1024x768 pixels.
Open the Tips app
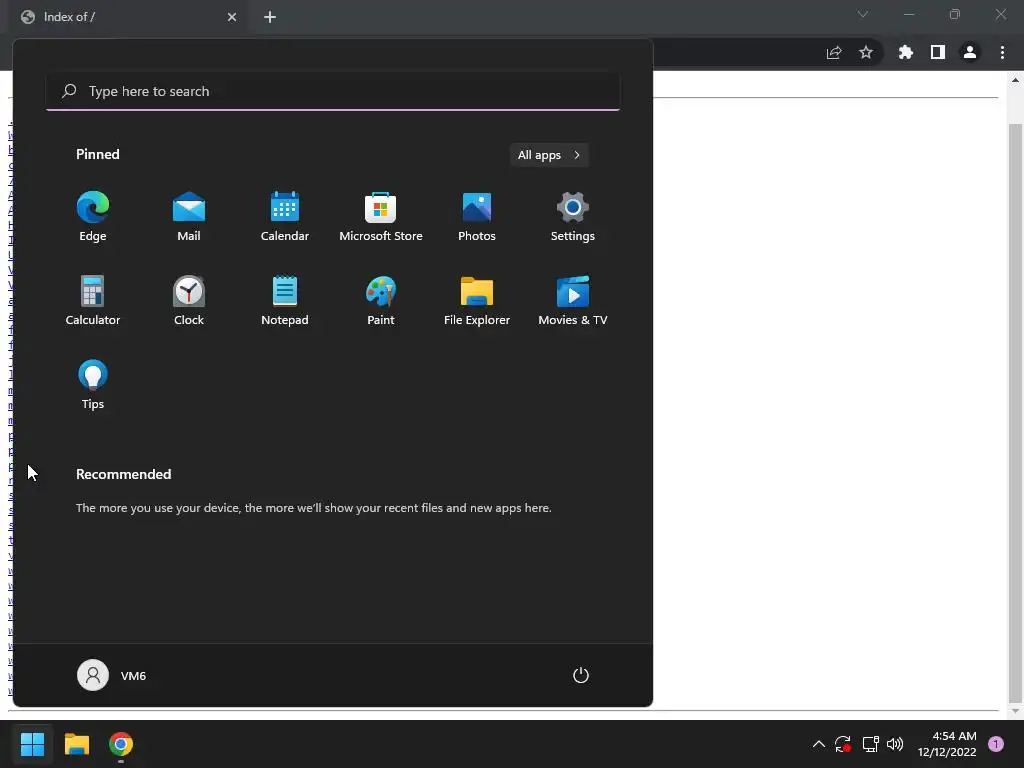[93, 385]
